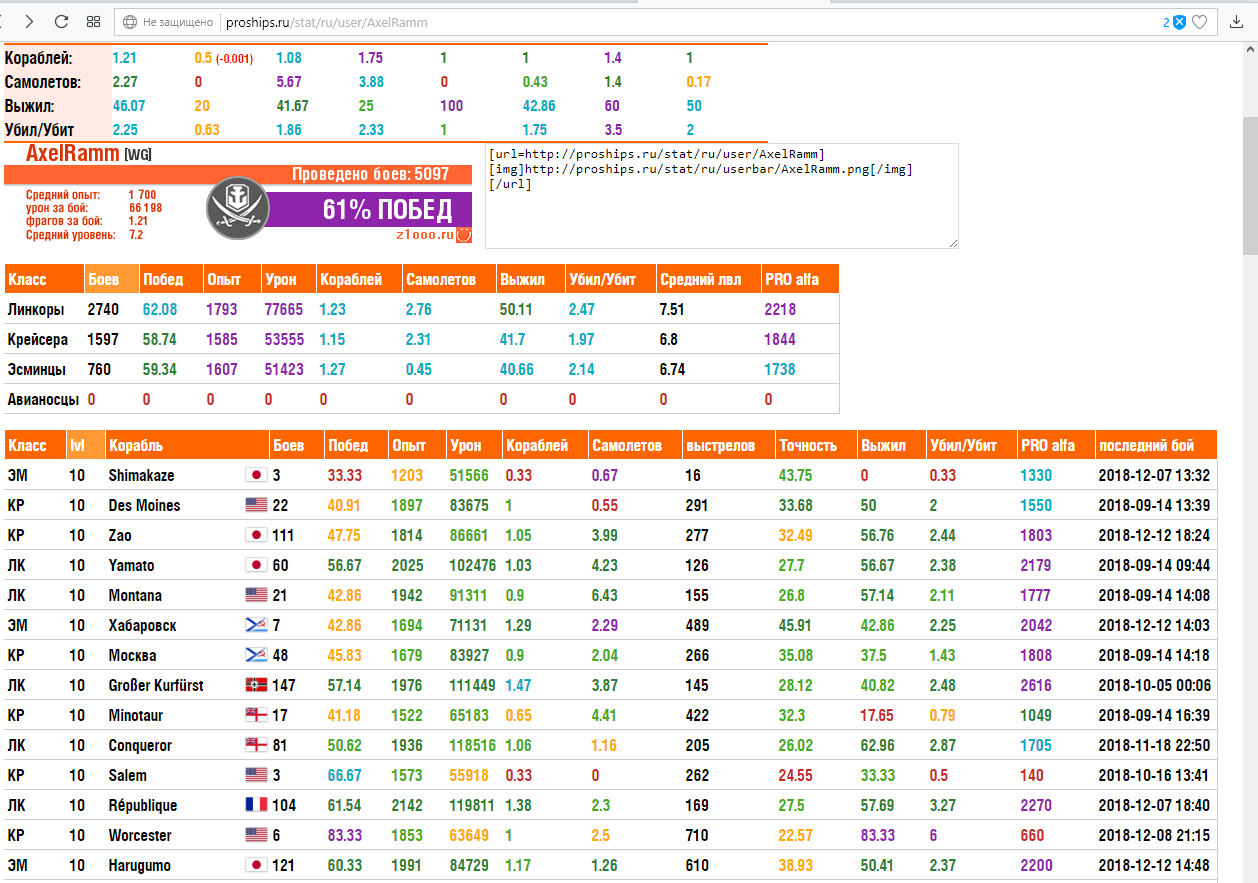Click the date 2018-12-12 18:24 in the Zao row
Image resolution: width=1258 pixels, height=883 pixels.
click(x=1154, y=535)
